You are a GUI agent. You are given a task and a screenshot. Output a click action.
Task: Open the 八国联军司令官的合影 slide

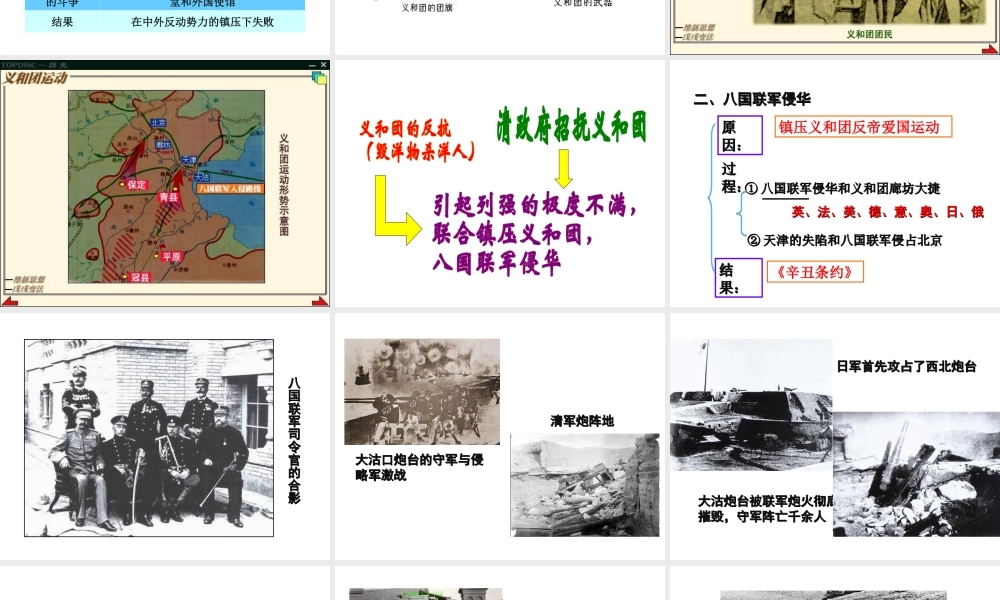pos(165,437)
